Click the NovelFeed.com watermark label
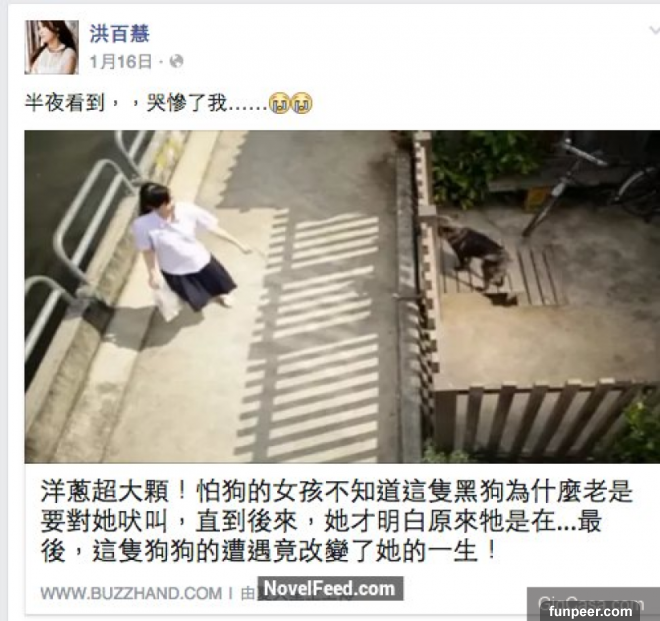660x621 pixels. 330,589
